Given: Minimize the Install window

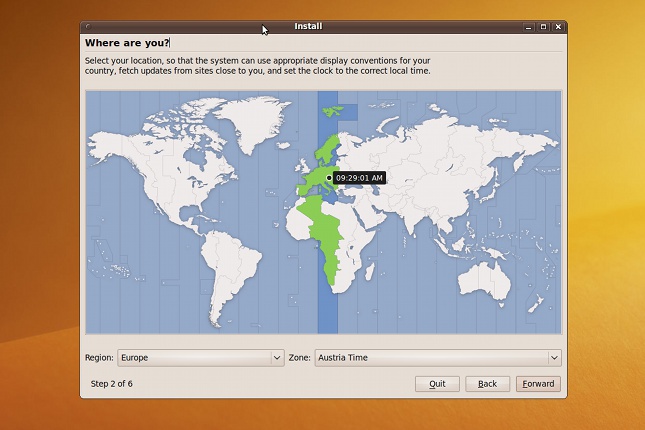Looking at the screenshot, I should [529, 27].
